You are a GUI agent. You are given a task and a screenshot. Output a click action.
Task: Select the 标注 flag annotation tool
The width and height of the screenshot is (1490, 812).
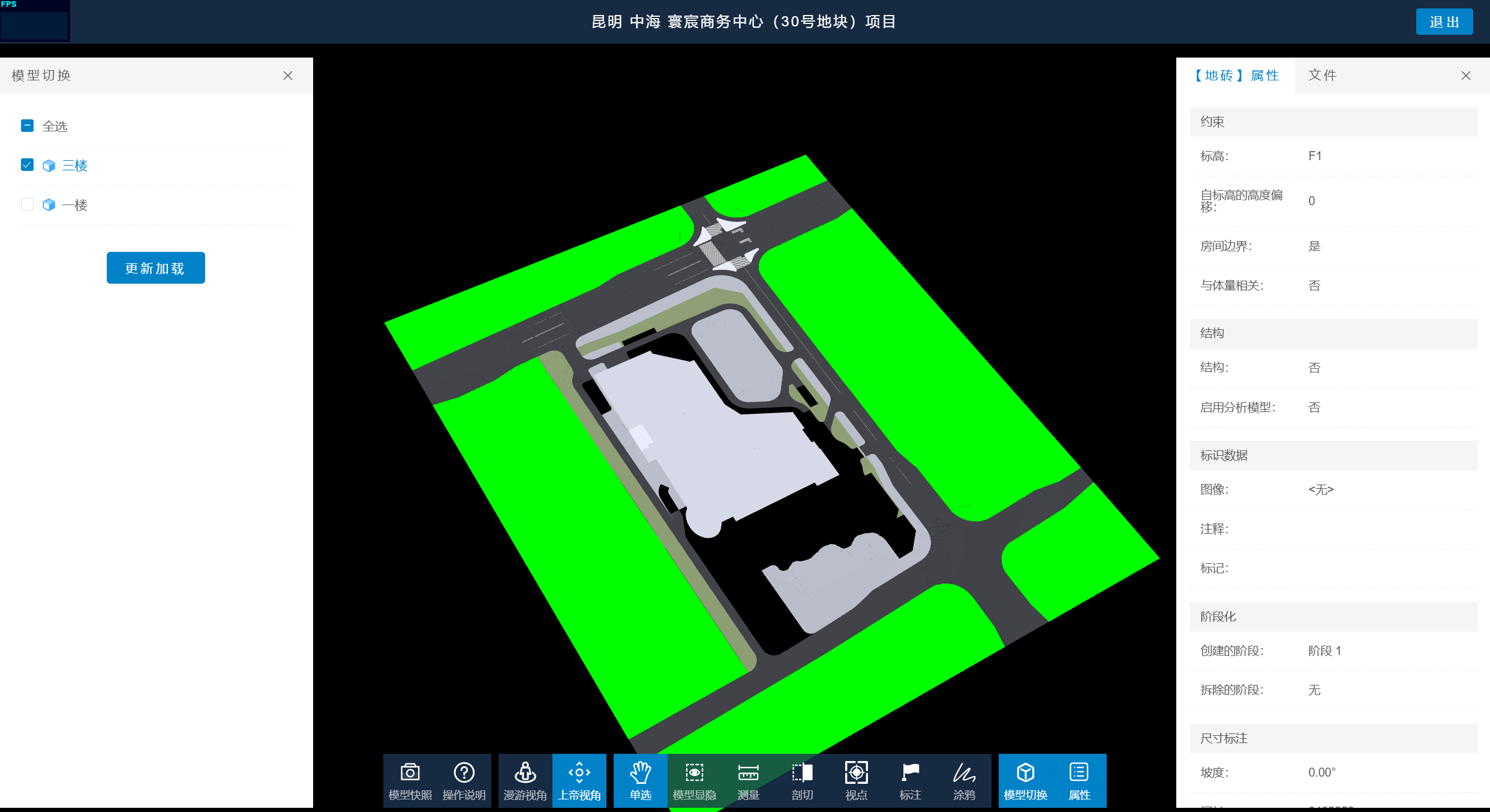click(911, 781)
